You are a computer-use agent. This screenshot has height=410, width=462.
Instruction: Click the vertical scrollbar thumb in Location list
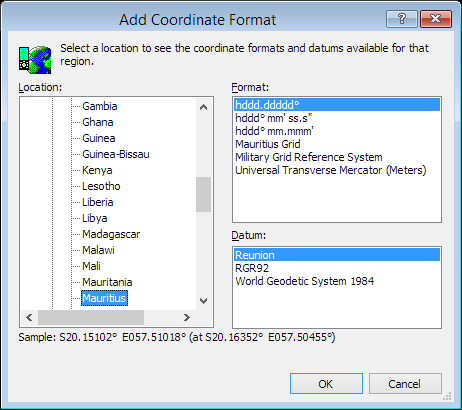click(203, 194)
